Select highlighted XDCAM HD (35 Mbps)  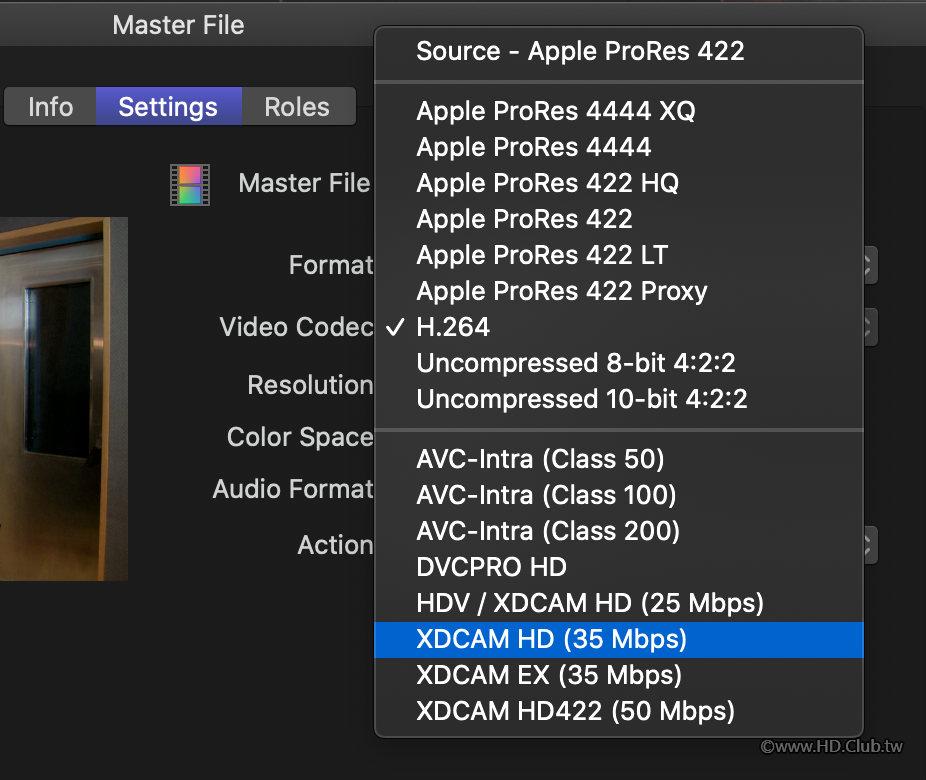(619, 639)
